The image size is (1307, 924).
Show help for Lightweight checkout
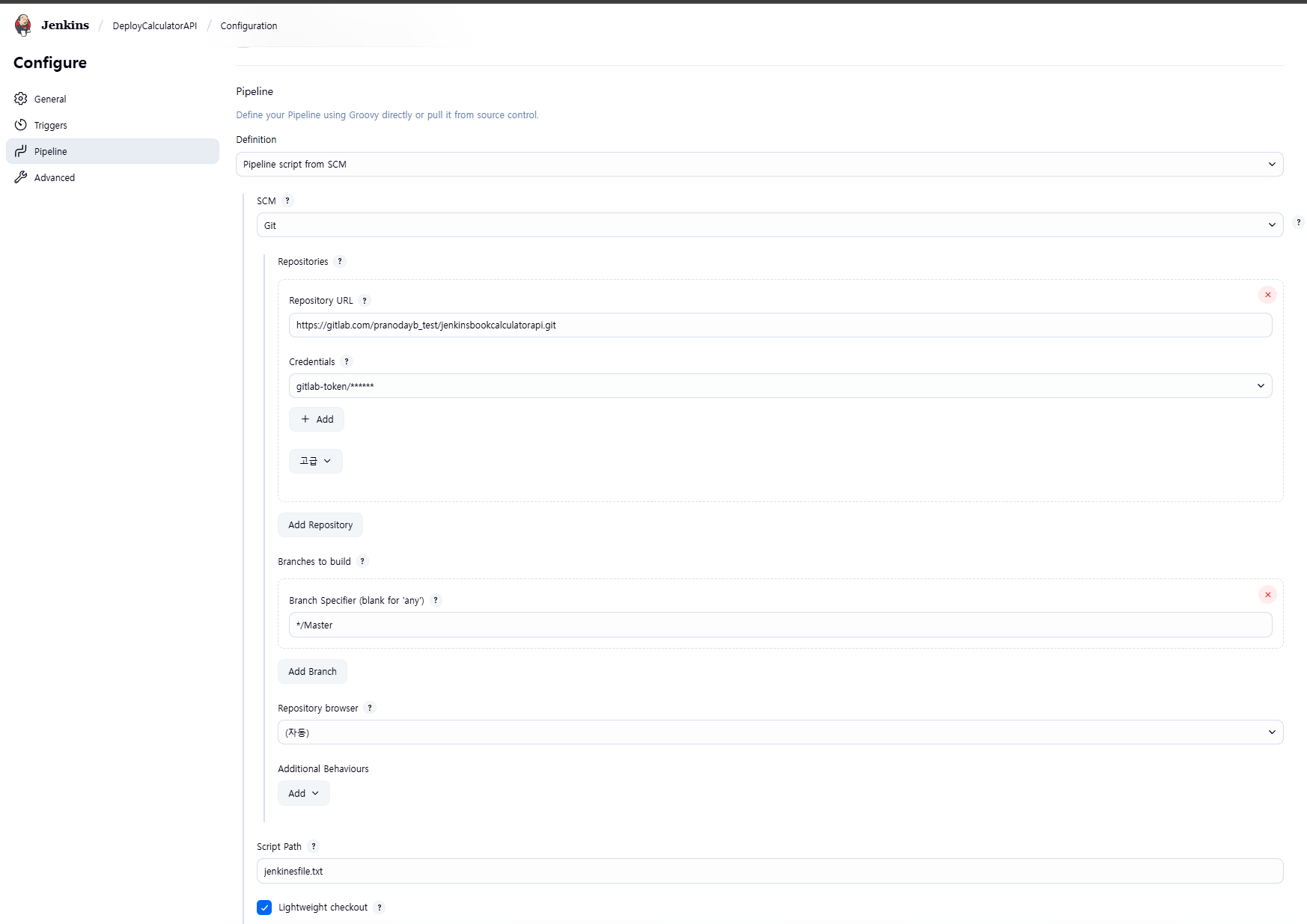pos(380,908)
